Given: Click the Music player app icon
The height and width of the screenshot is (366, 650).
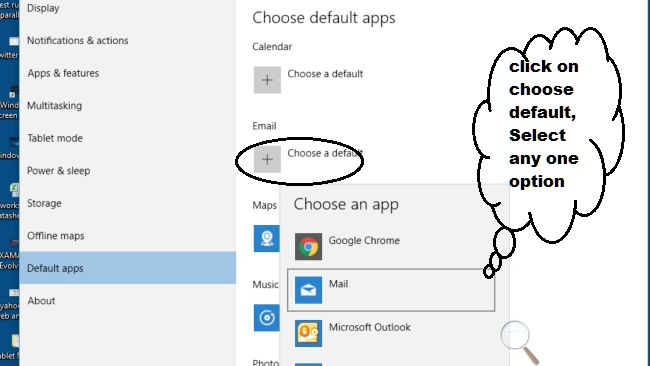Looking at the screenshot, I should click(x=267, y=318).
